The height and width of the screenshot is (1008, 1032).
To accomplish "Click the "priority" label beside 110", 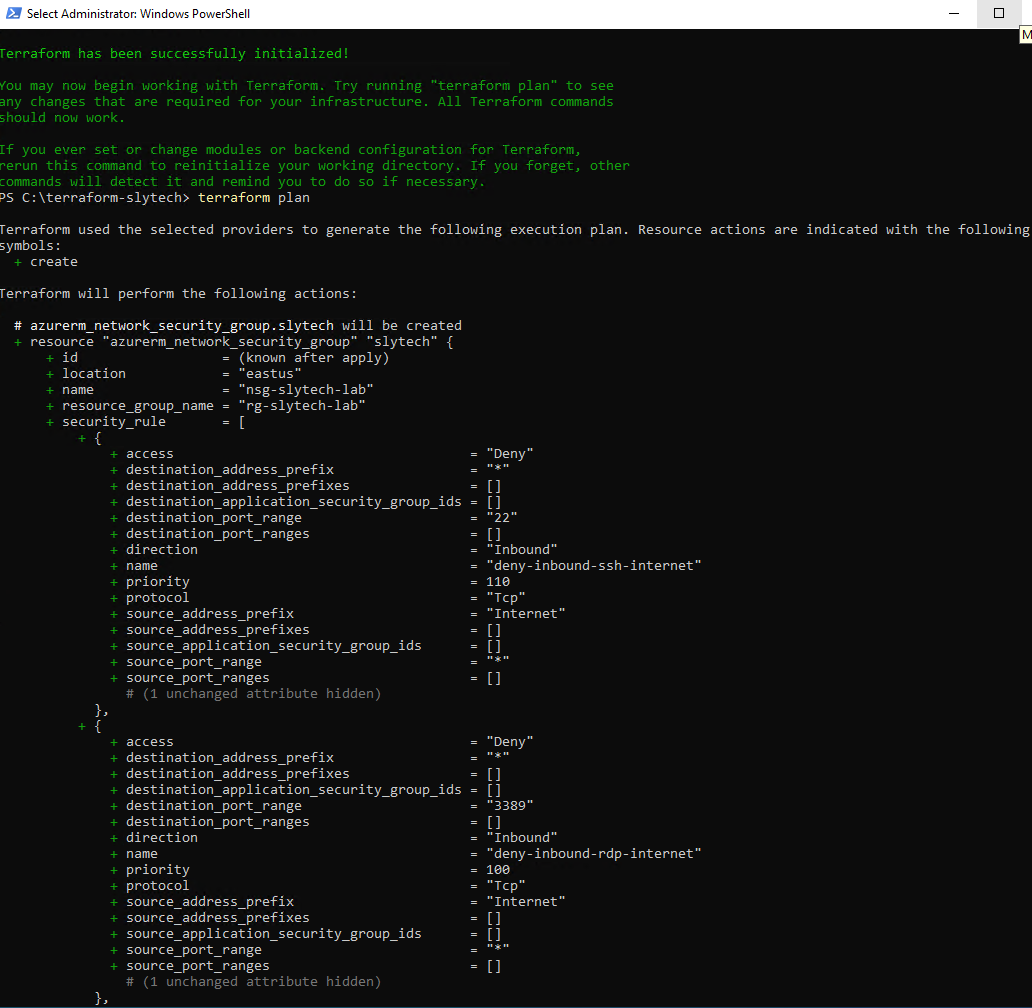I will pyautogui.click(x=157, y=582).
